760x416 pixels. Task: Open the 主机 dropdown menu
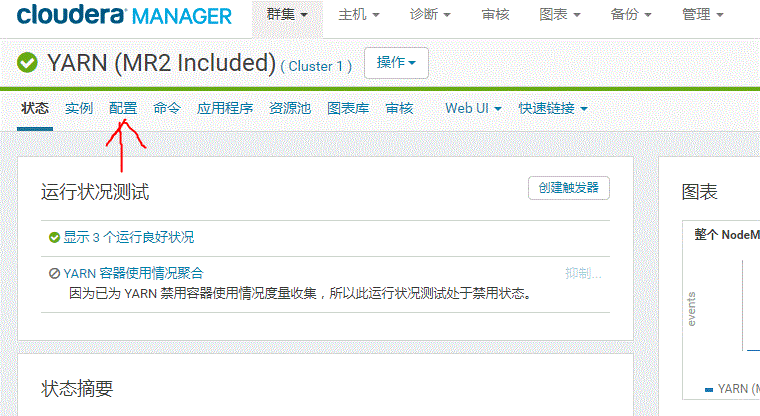(x=359, y=15)
